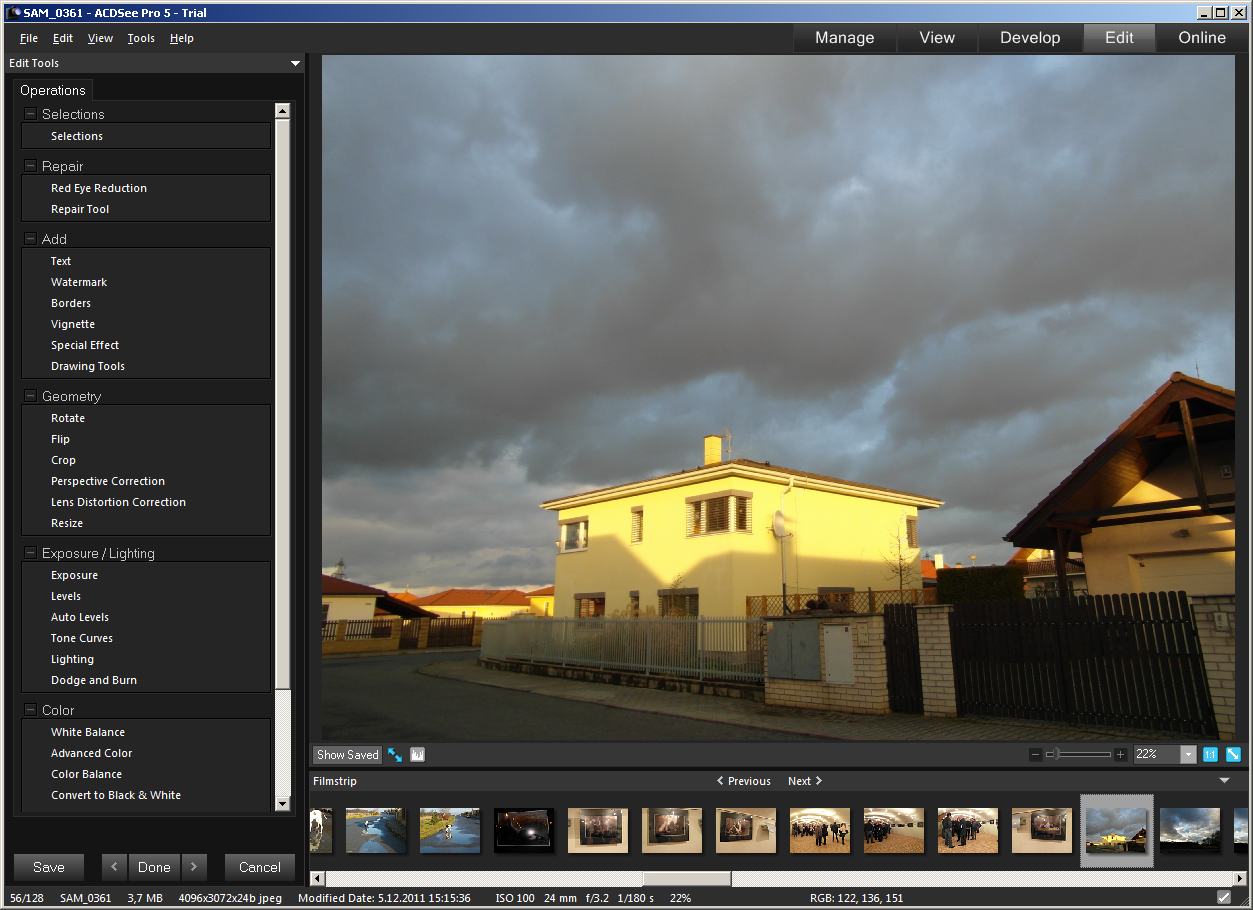Go to next image with right arrow beside Done
The width and height of the screenshot is (1253, 910).
coord(194,867)
